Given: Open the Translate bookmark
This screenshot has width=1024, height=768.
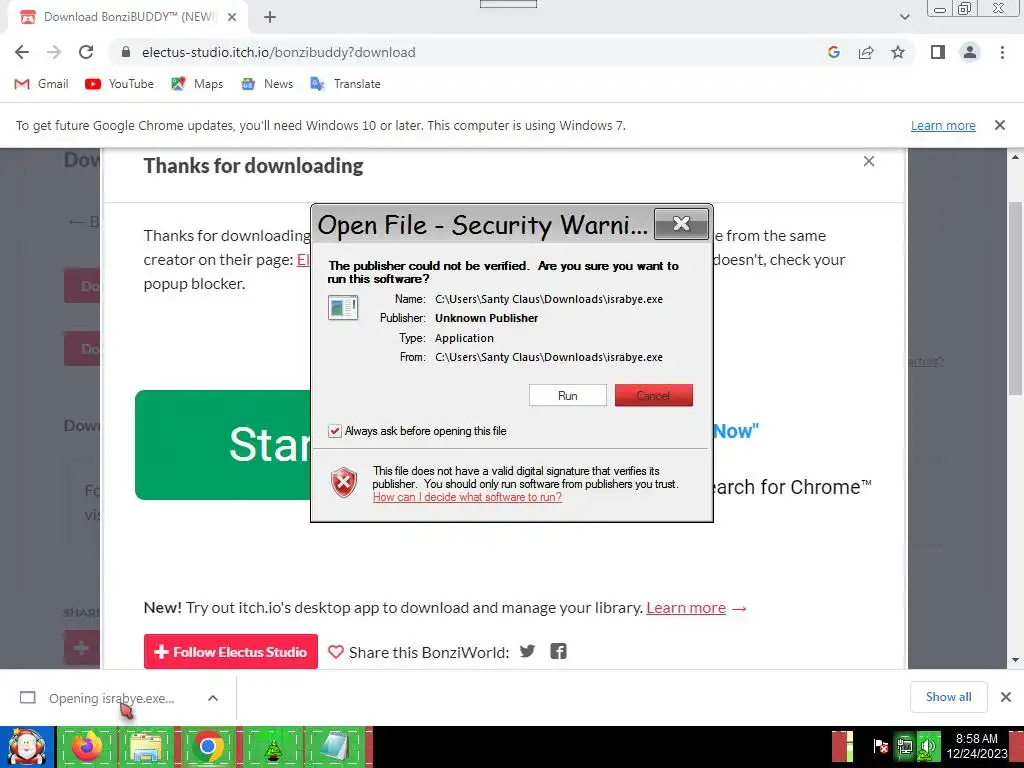Looking at the screenshot, I should (345, 84).
